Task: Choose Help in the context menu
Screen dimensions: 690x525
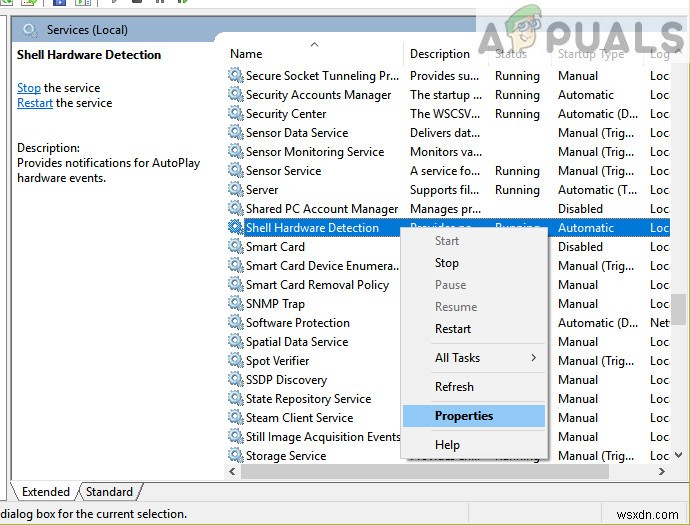Action: (474, 445)
